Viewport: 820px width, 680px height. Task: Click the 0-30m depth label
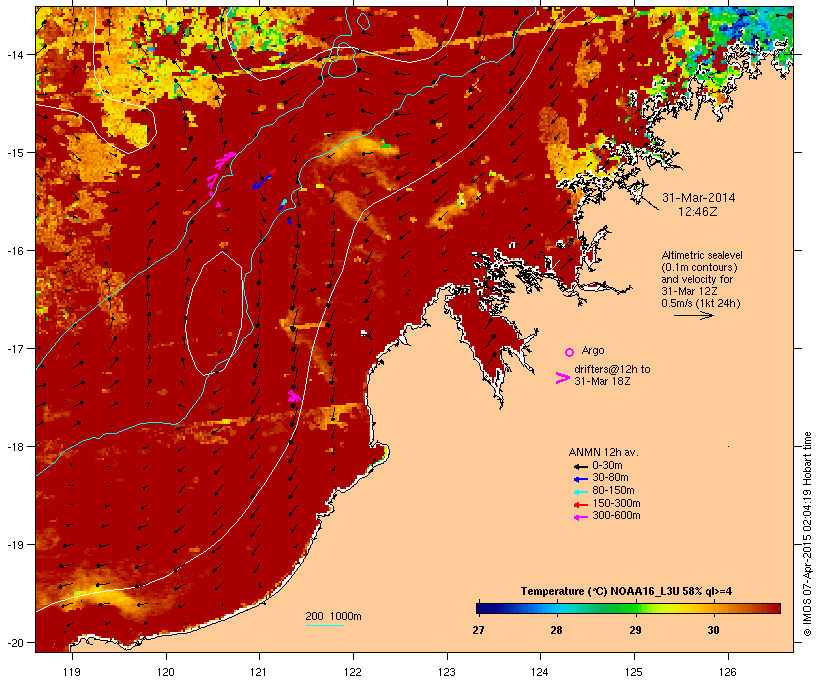[607, 466]
